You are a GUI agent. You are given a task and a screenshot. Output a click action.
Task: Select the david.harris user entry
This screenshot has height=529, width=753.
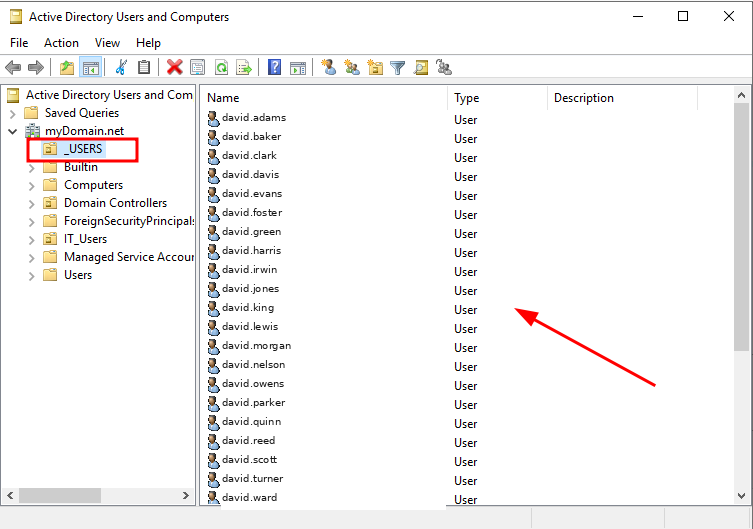click(252, 251)
